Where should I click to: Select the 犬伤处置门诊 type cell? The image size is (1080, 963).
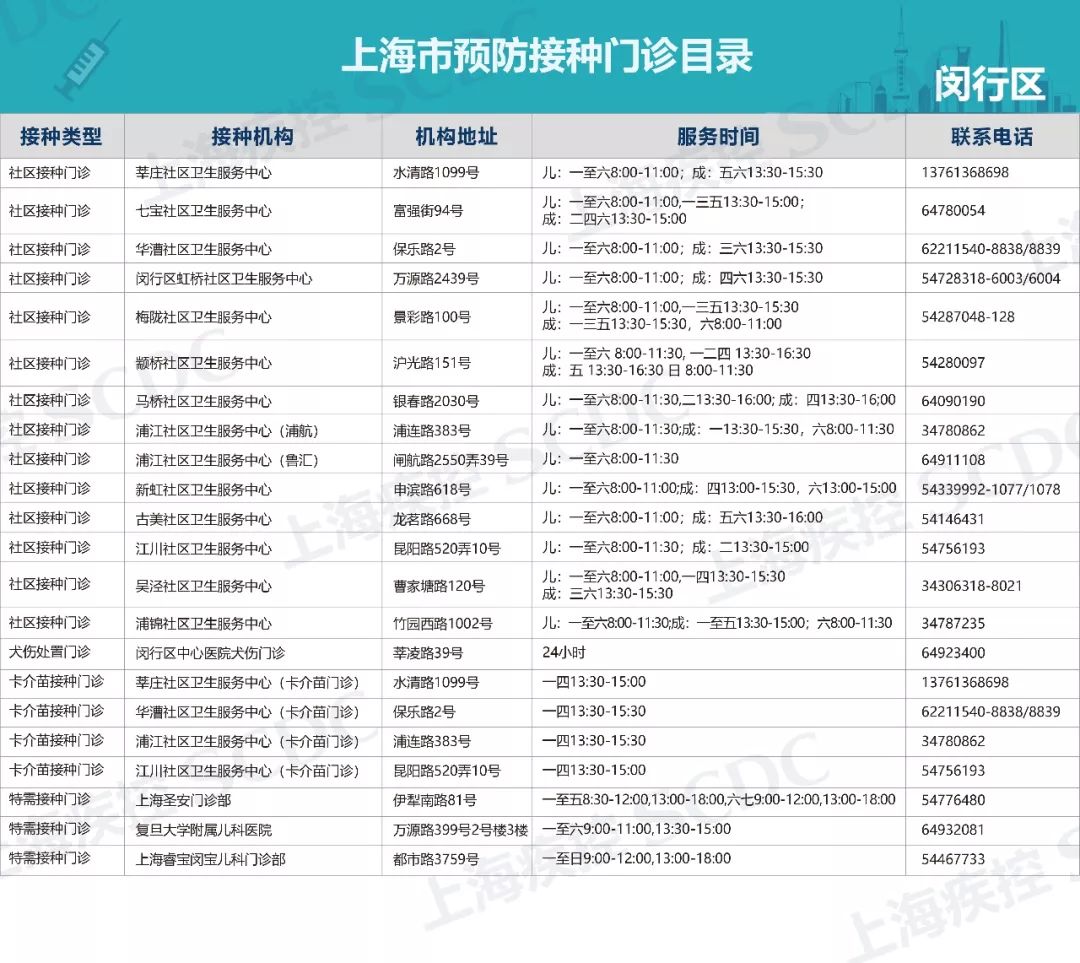49,652
